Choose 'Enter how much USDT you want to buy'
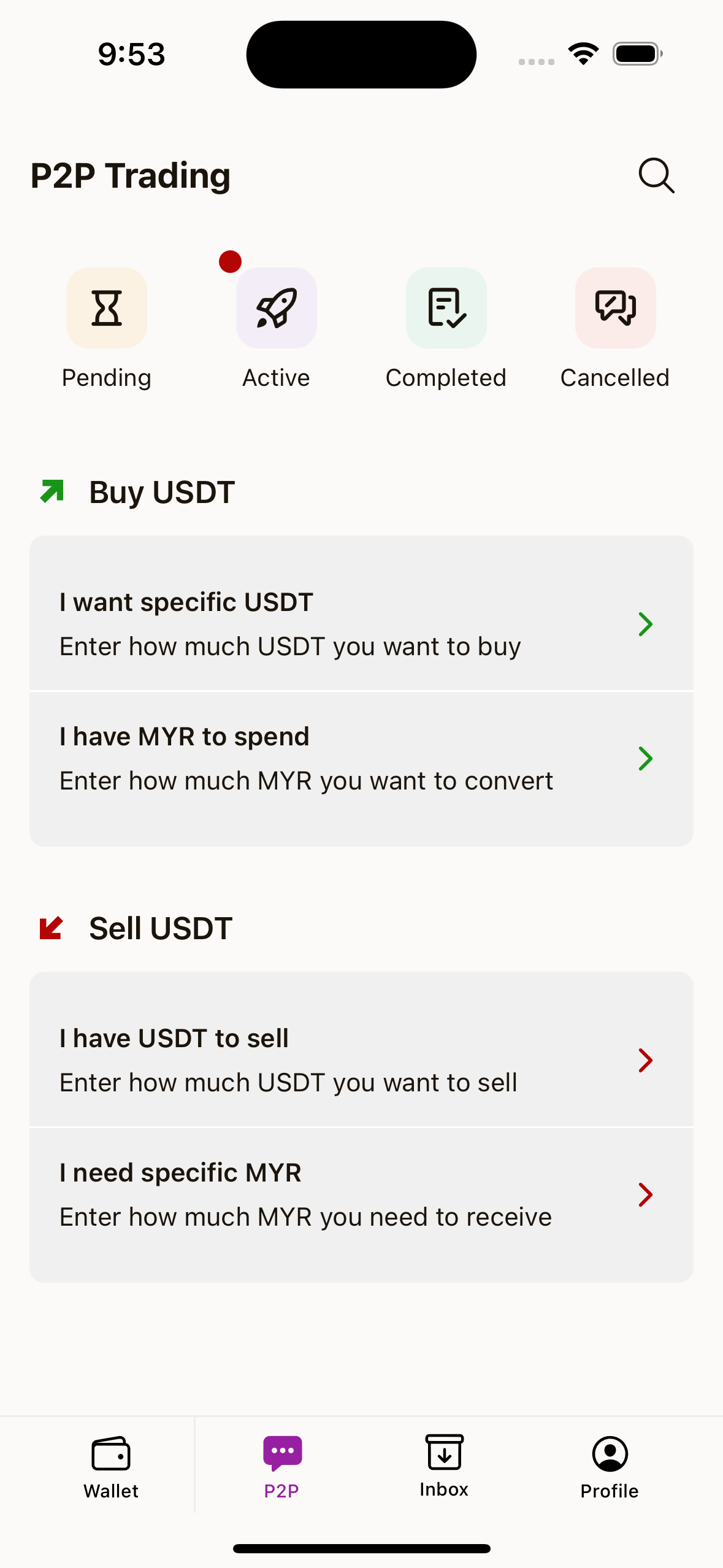 [x=290, y=647]
